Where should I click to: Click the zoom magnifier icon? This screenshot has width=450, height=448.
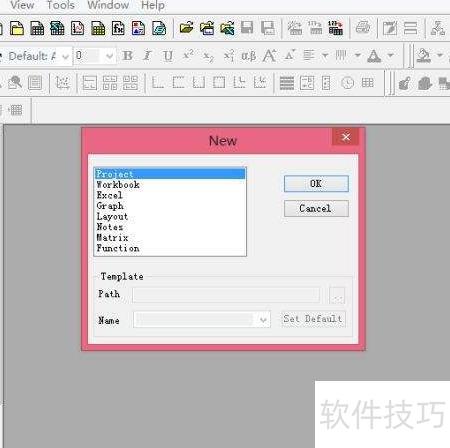(x=14, y=82)
